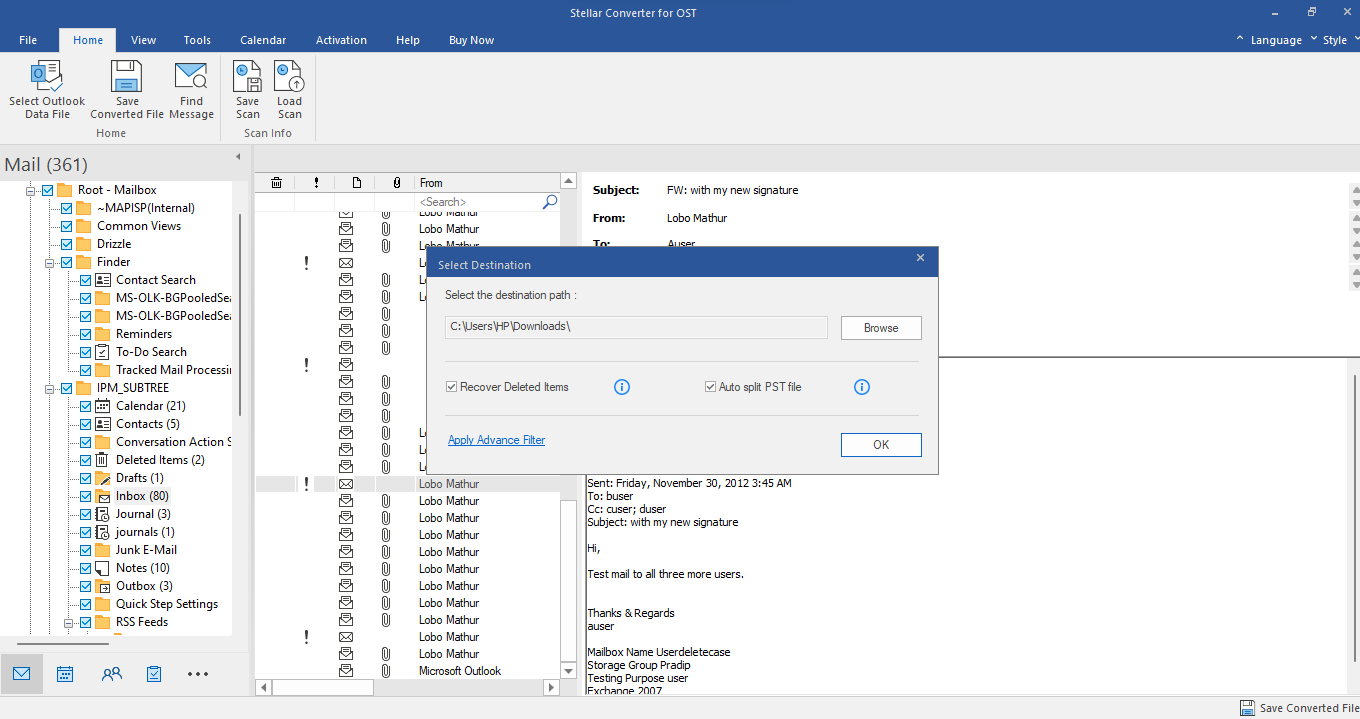Click OK in Select Destination dialog
1360x719 pixels.
[x=881, y=445]
